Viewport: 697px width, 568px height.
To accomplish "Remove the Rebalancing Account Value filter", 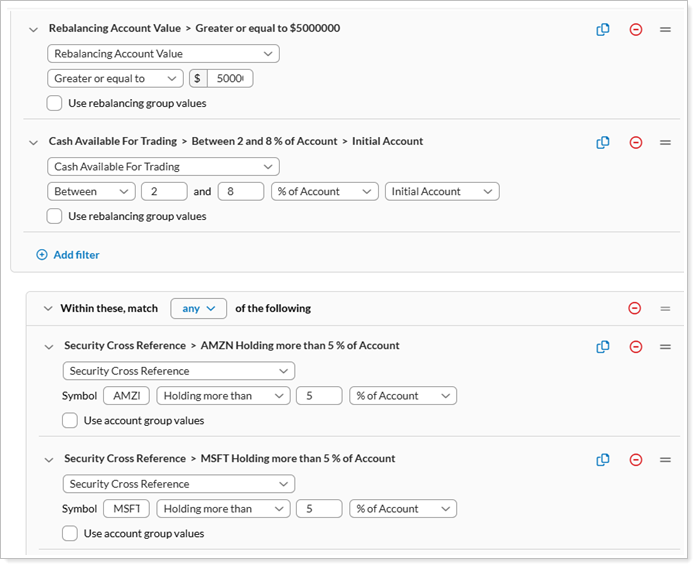I will (635, 29).
